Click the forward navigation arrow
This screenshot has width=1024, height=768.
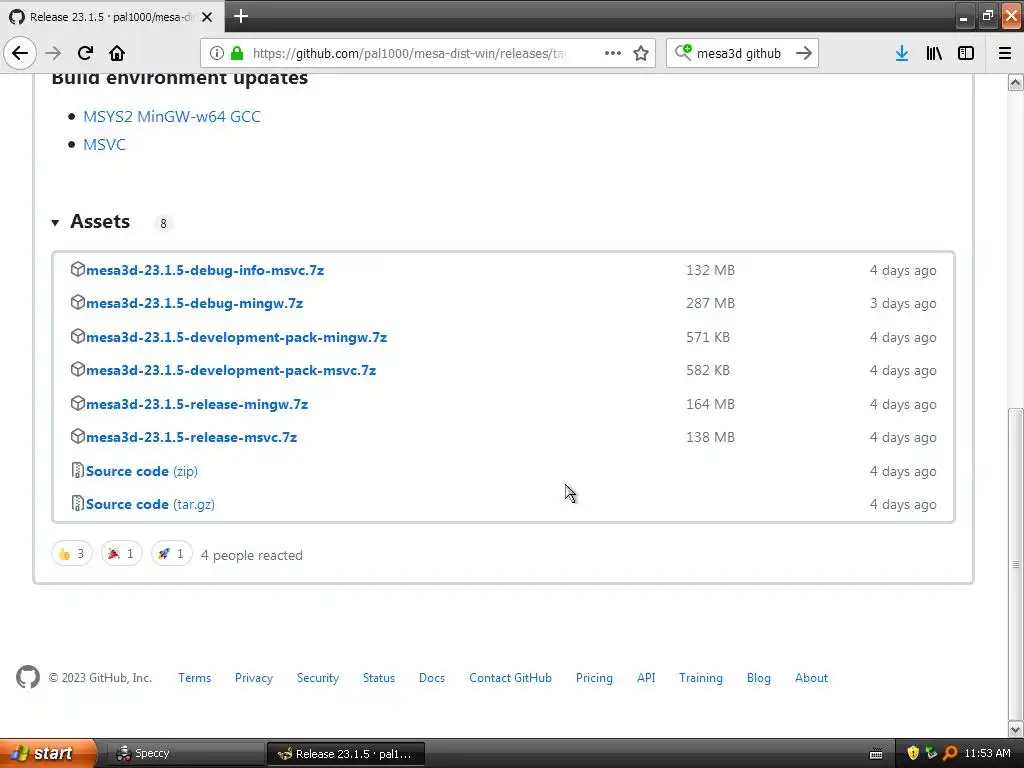tap(53, 53)
